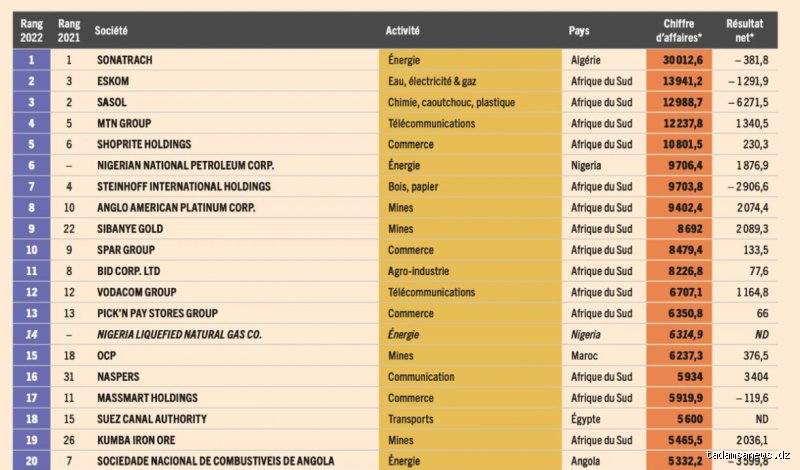
Task: Click the ESKOM row name
Action: 113,81
